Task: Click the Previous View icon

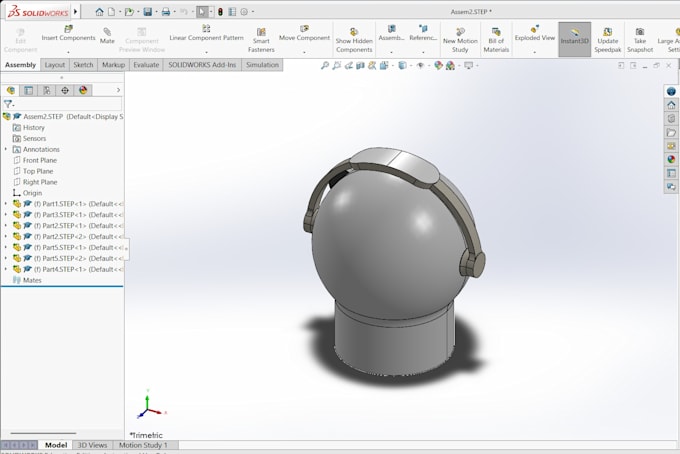Action: pos(348,65)
